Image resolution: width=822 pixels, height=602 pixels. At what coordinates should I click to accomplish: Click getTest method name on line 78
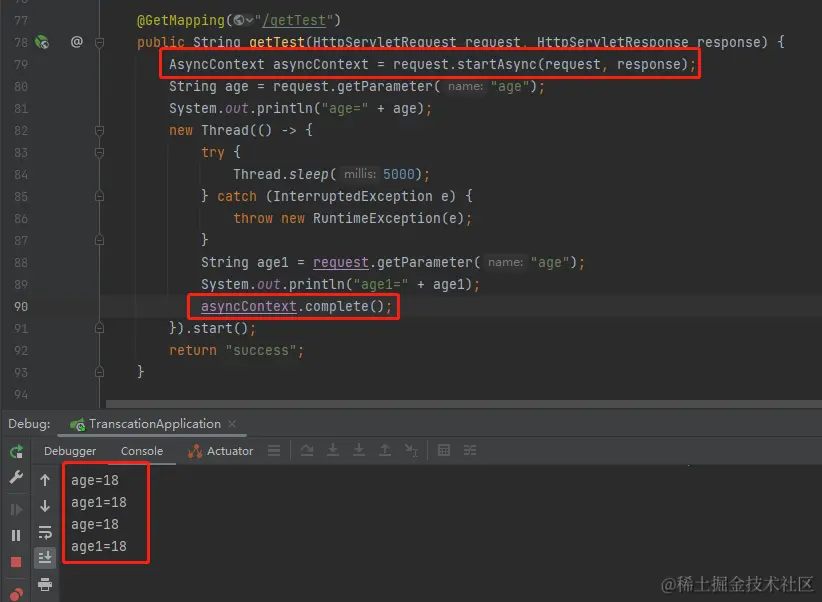tap(277, 42)
